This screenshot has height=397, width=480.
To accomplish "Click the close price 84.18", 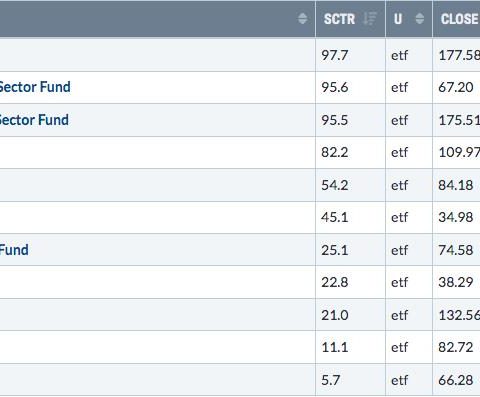I will coord(456,185).
